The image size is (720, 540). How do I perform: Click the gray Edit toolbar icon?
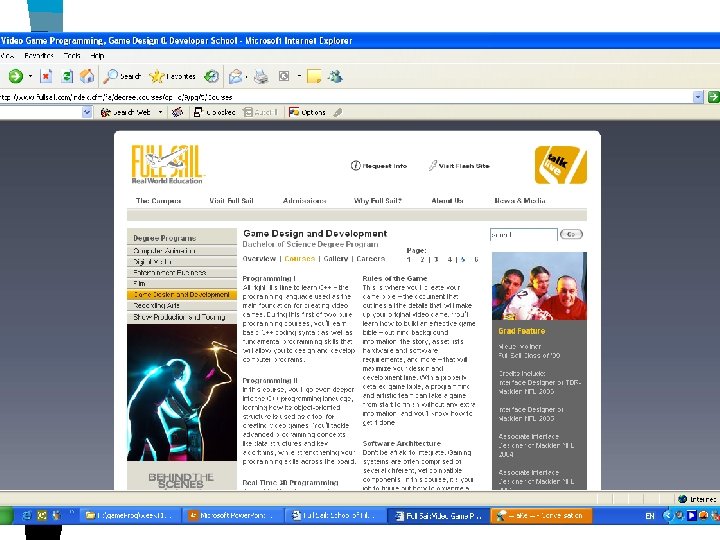pos(284,76)
